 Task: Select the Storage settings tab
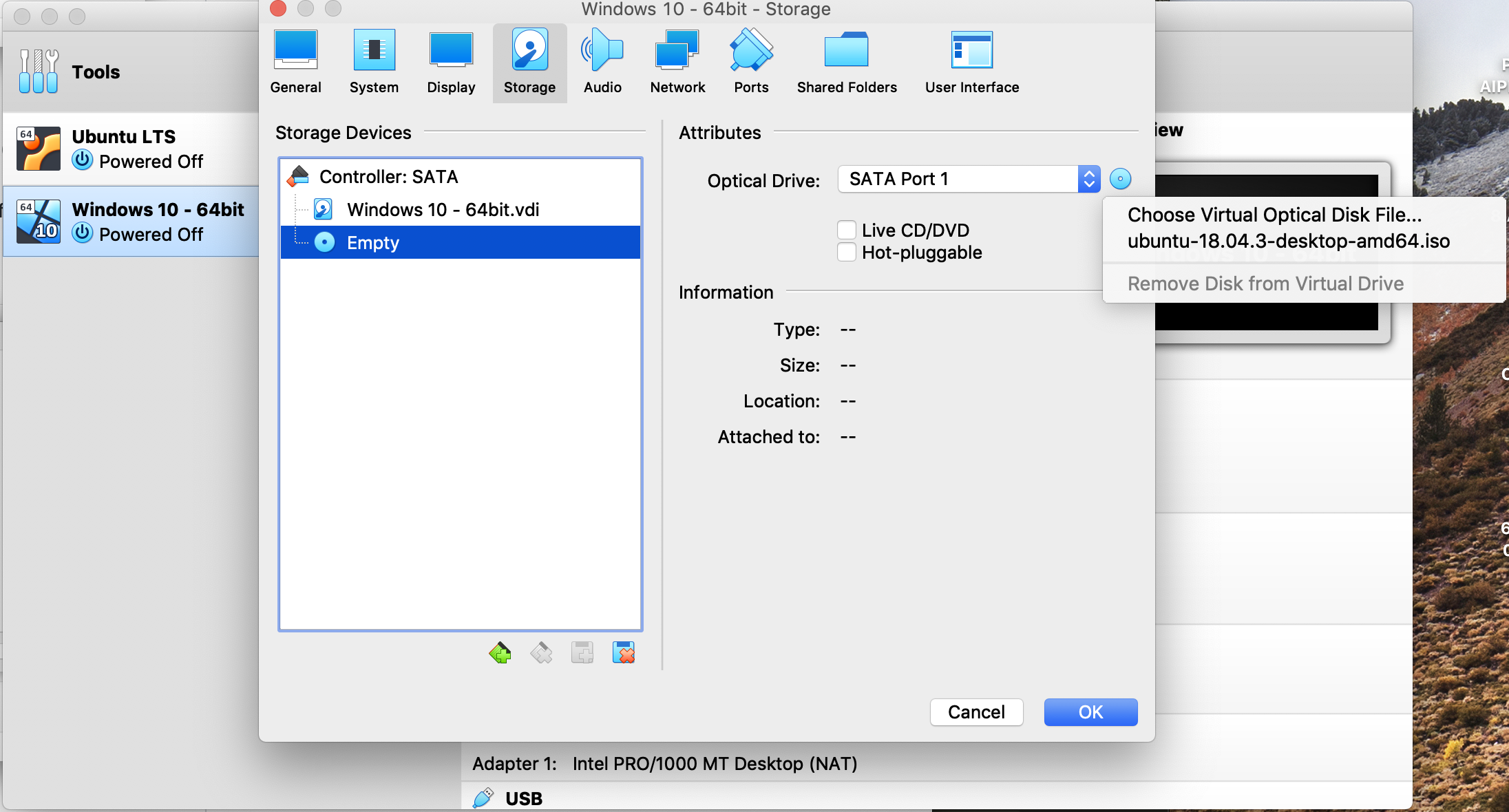(529, 63)
